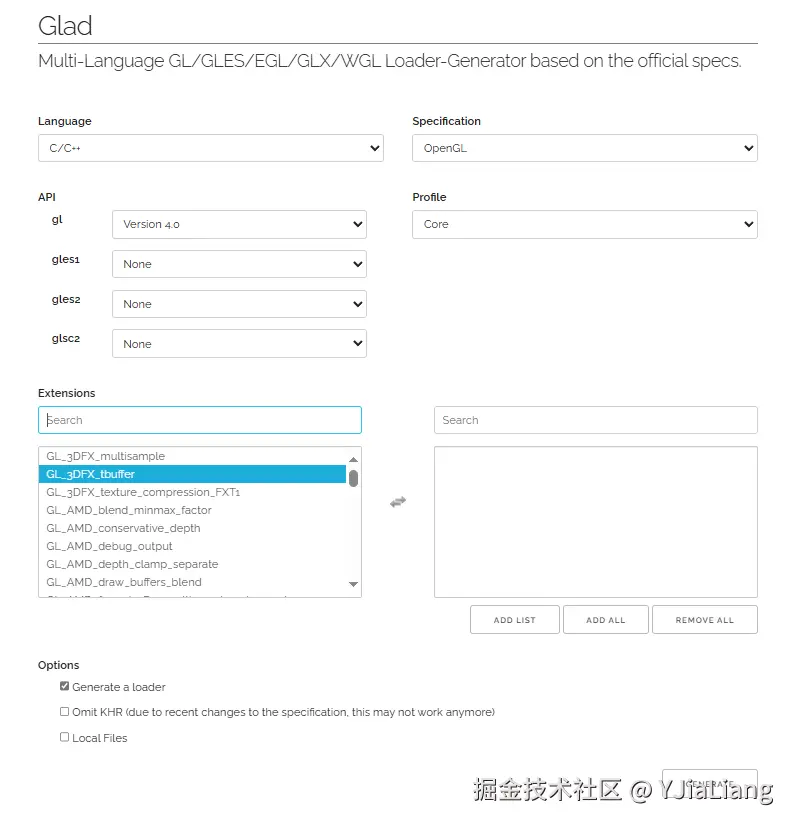Open the glsc2 version dropdown

(x=239, y=344)
